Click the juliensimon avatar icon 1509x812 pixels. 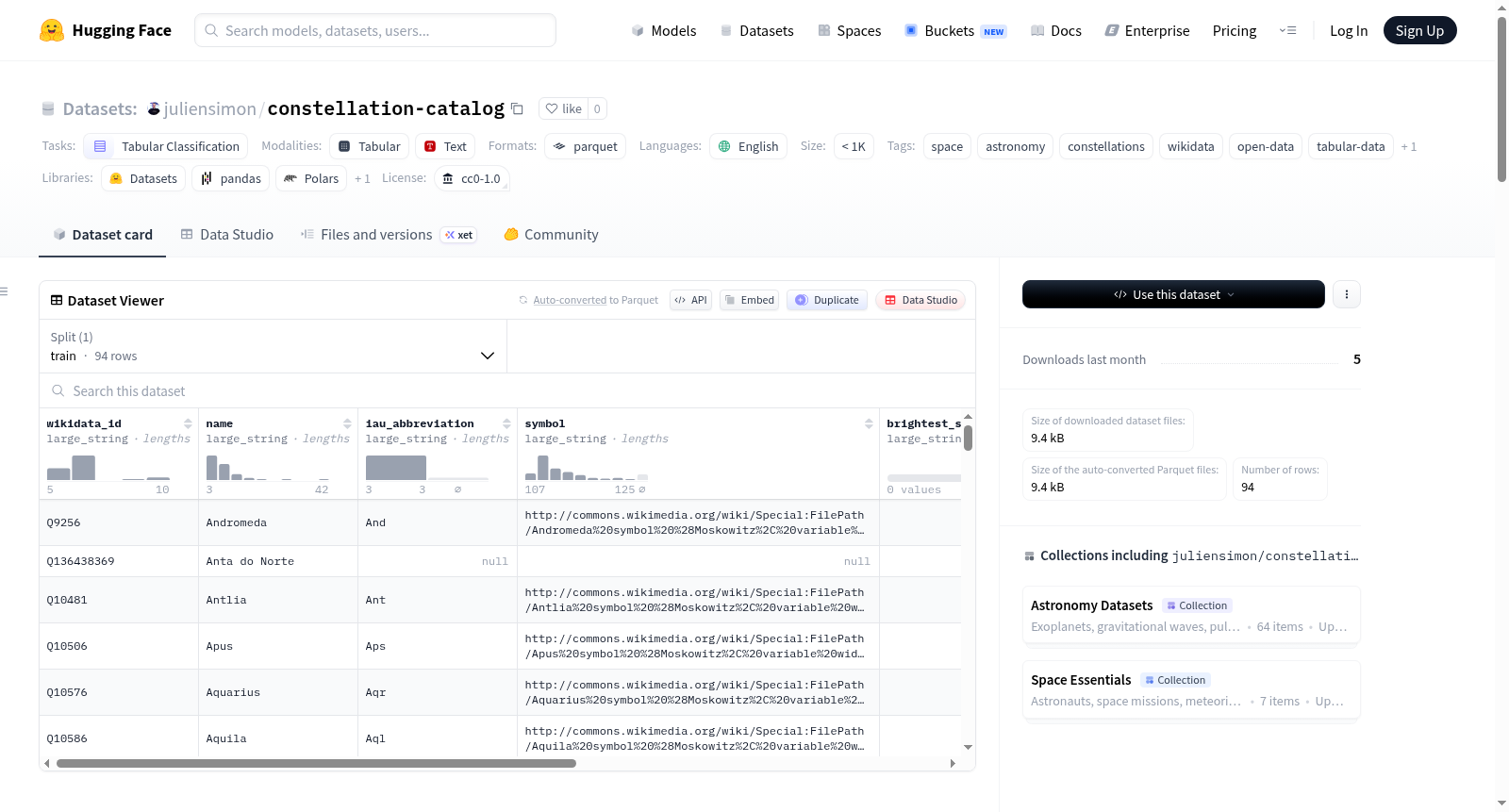(x=154, y=108)
